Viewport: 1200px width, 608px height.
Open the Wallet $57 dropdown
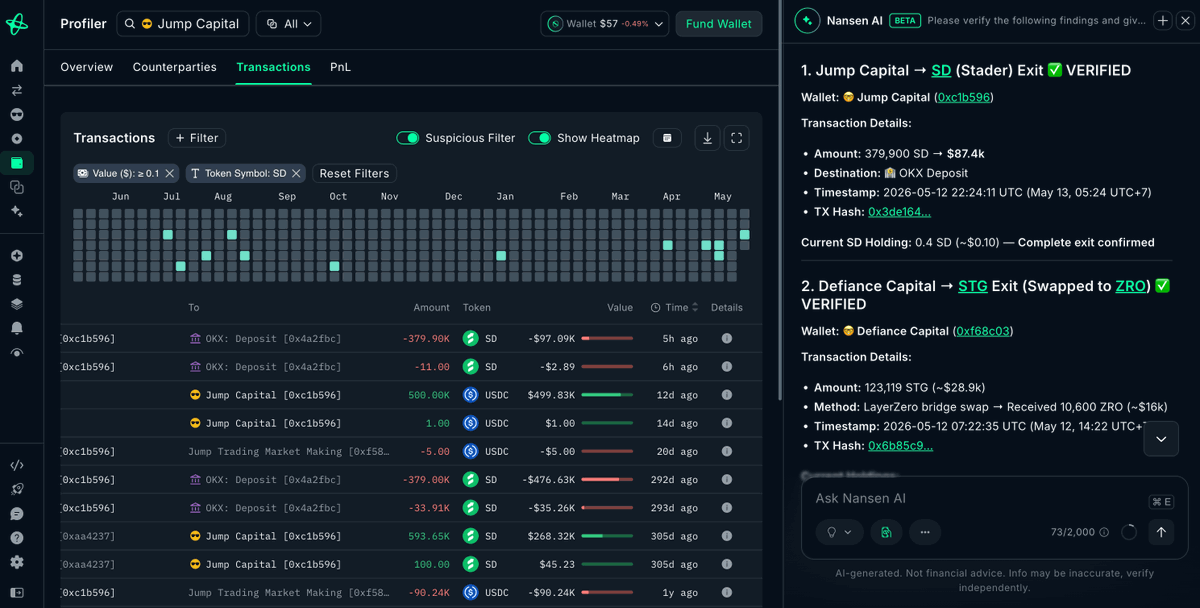605,23
